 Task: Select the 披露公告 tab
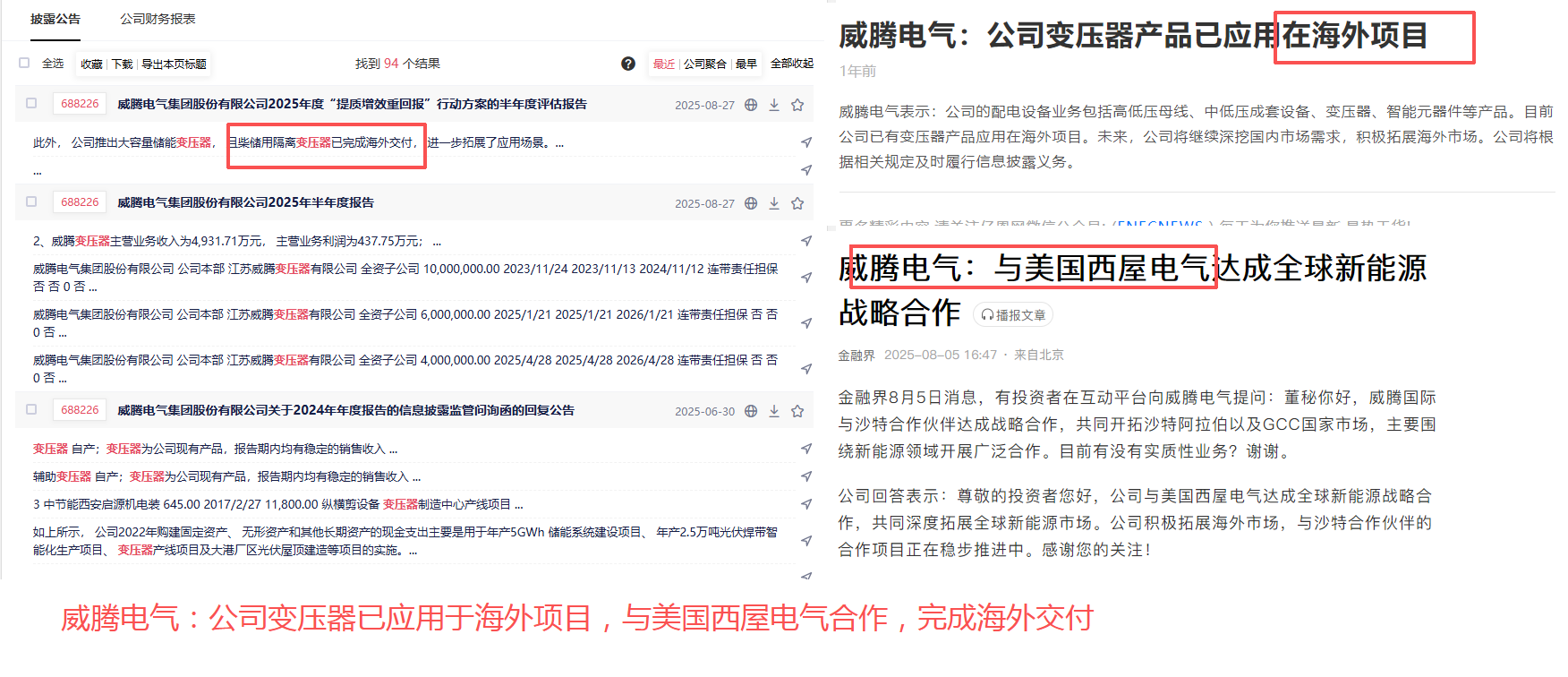[55, 19]
